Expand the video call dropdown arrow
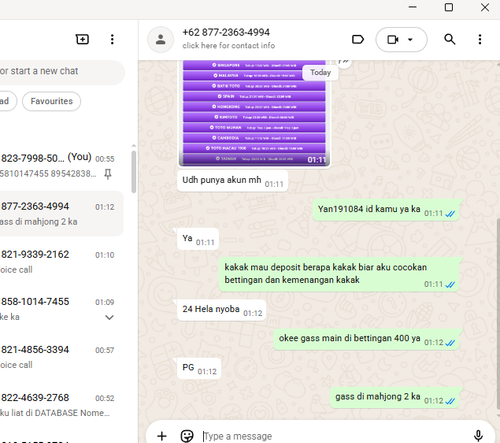The image size is (500, 443). [410, 40]
